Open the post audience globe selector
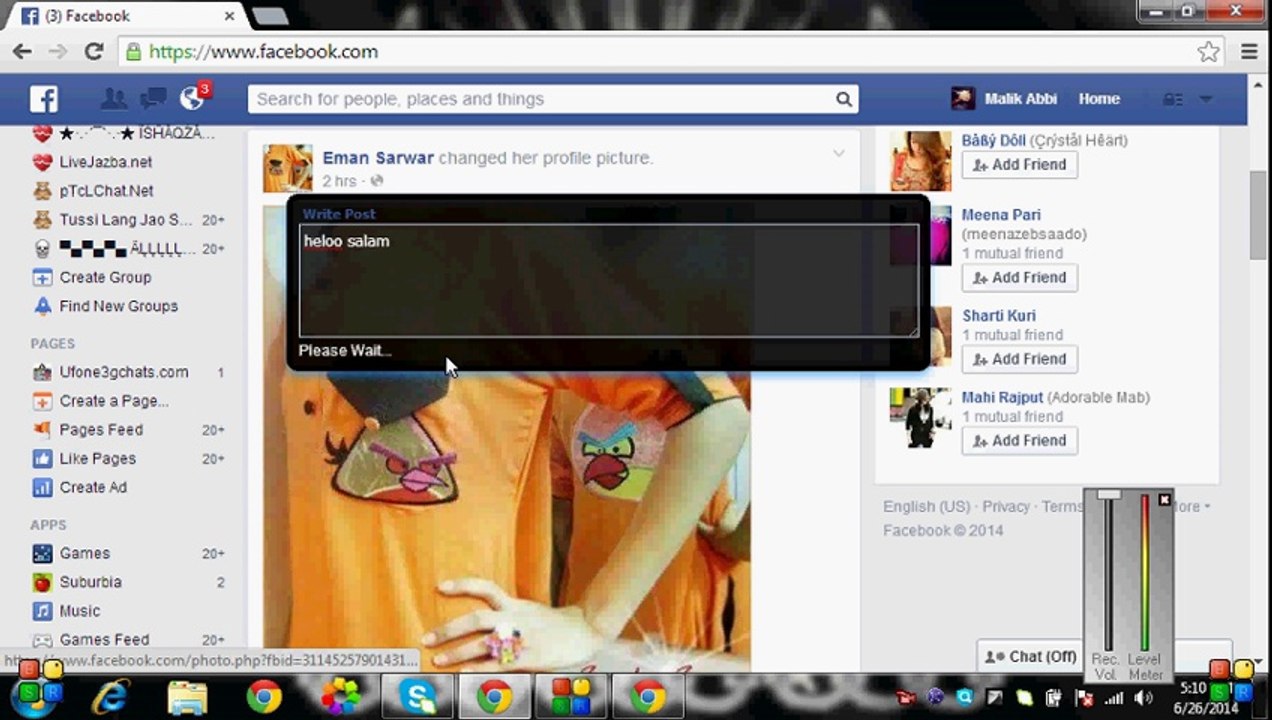Image resolution: width=1272 pixels, height=720 pixels. pos(377,181)
